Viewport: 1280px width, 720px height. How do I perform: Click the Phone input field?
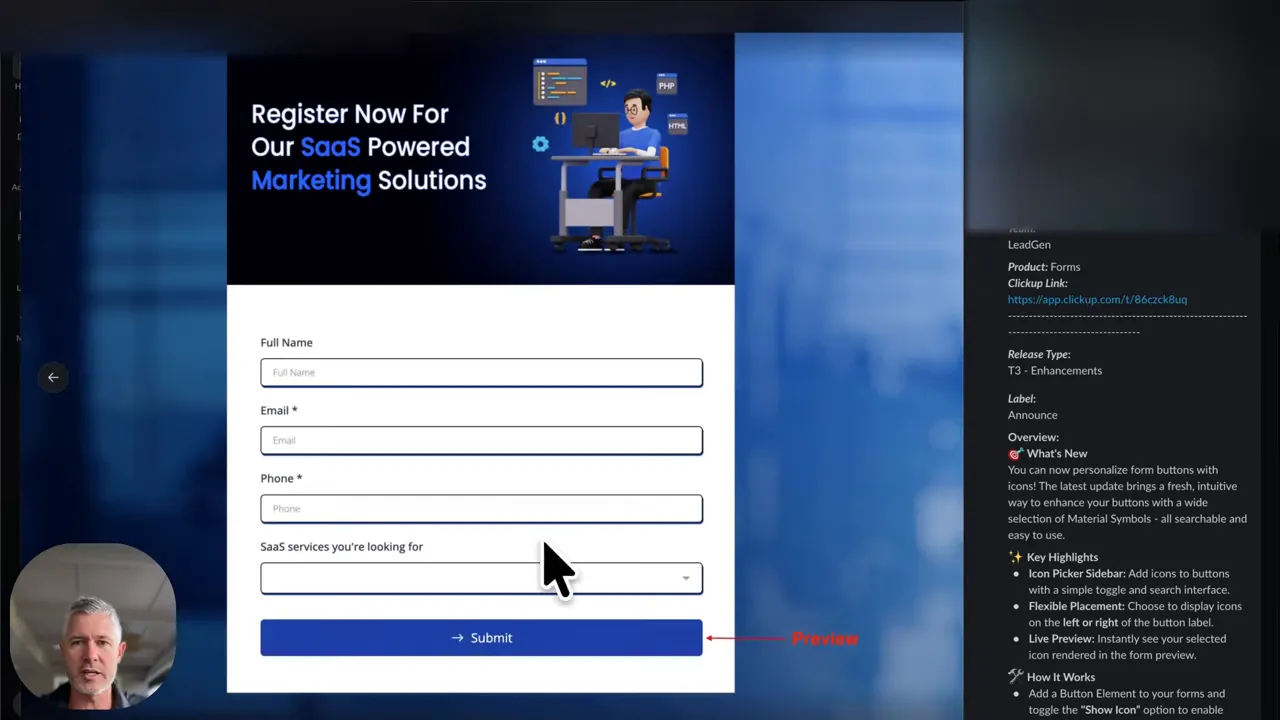coord(481,508)
